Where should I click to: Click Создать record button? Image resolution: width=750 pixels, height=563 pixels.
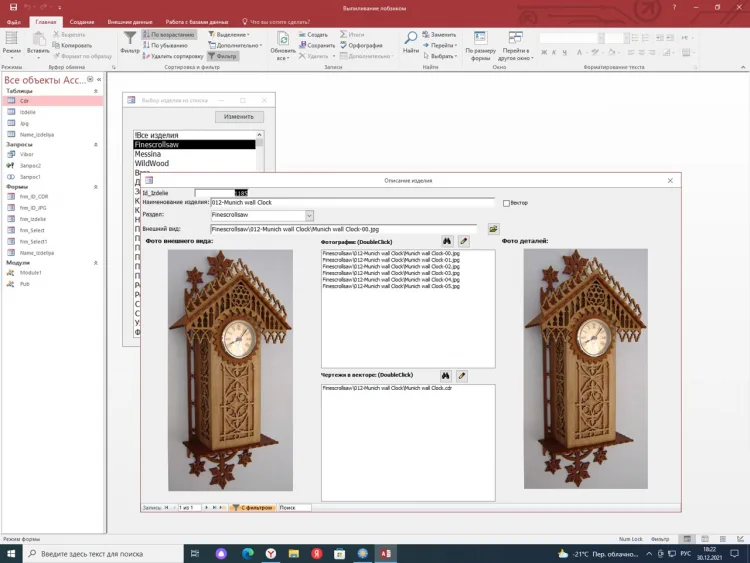(x=313, y=34)
